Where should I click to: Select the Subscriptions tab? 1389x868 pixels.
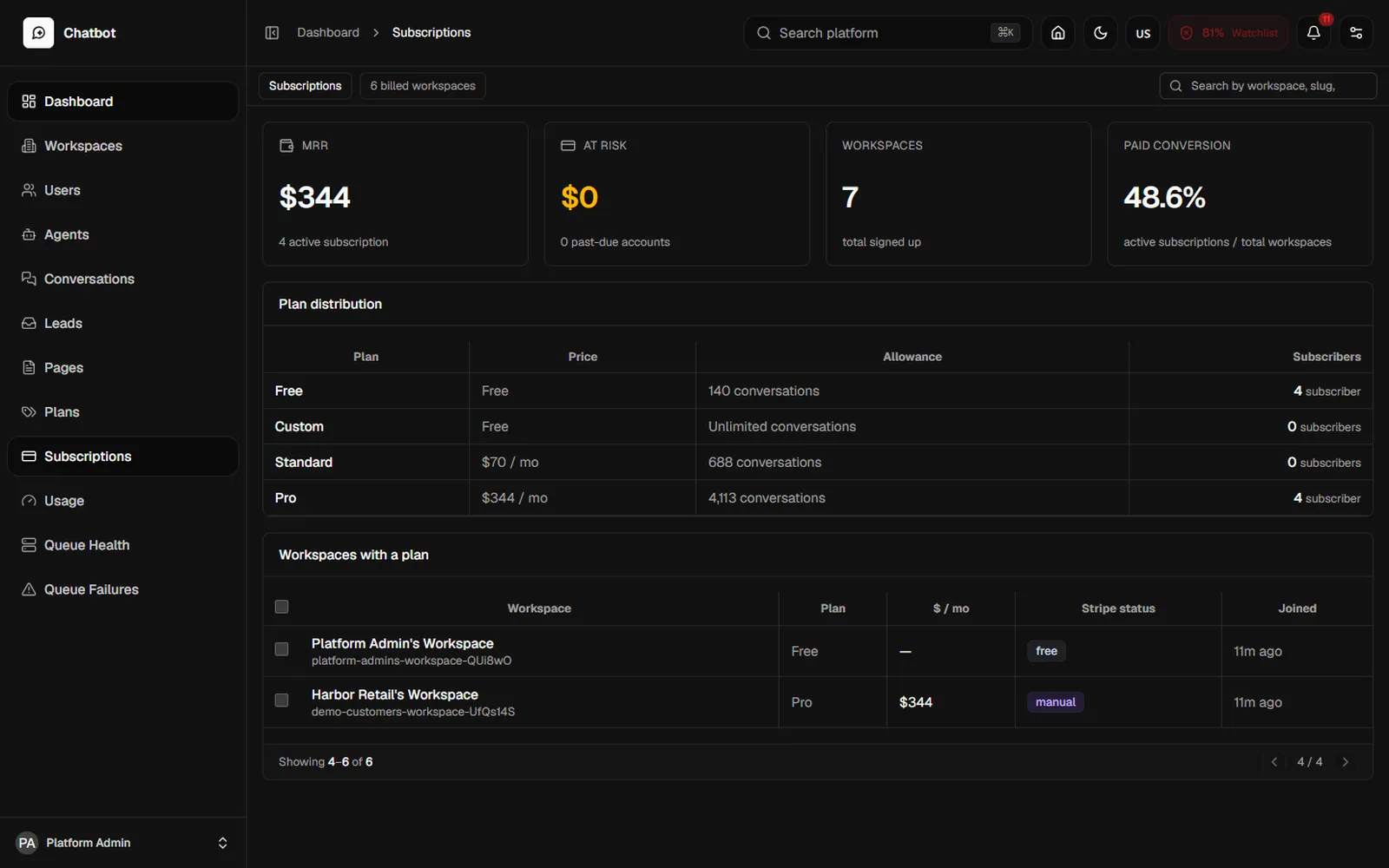[305, 86]
